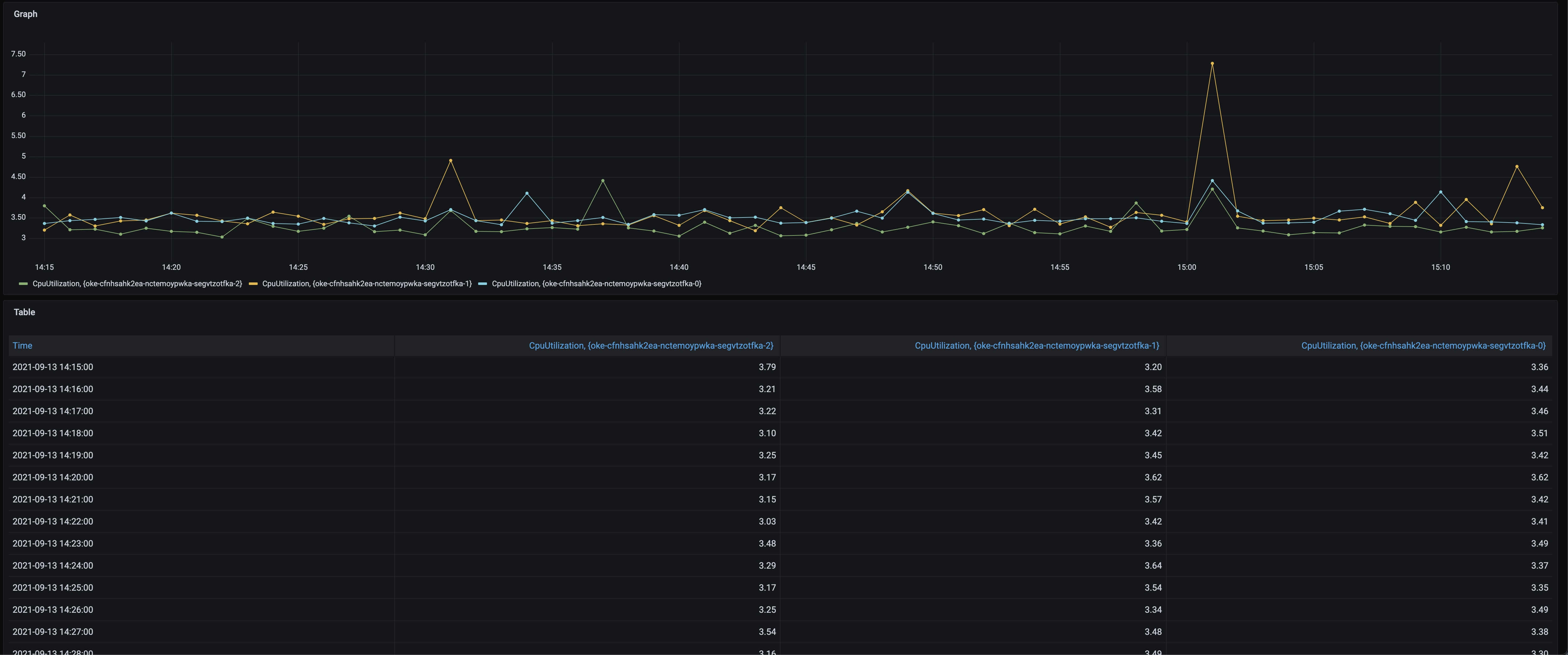Click the 2021-09-13 14:15:00 time cell
Image resolution: width=1568 pixels, height=655 pixels.
tap(53, 367)
